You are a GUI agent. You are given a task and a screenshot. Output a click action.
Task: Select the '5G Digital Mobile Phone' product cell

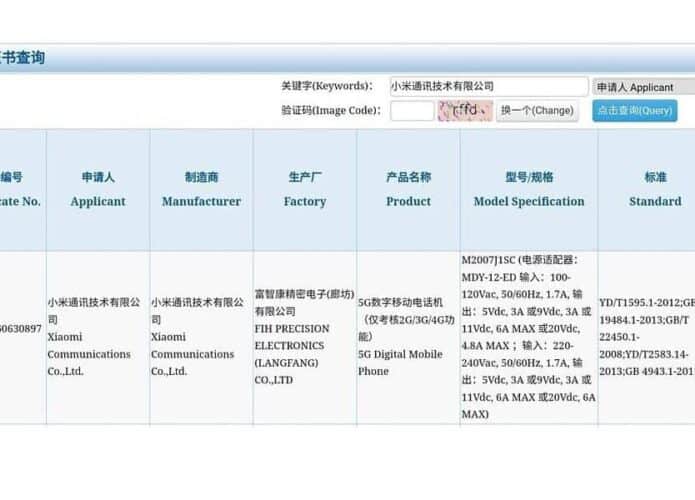pos(408,337)
